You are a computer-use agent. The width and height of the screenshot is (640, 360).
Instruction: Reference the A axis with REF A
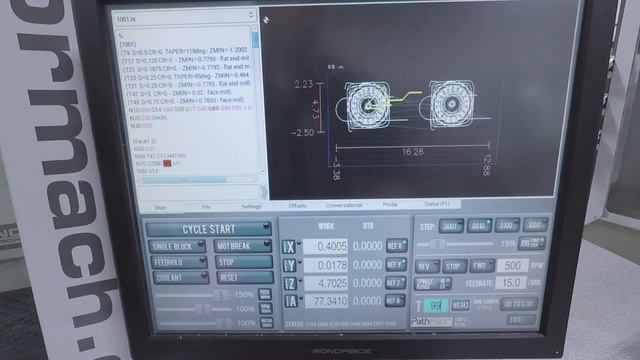point(395,301)
